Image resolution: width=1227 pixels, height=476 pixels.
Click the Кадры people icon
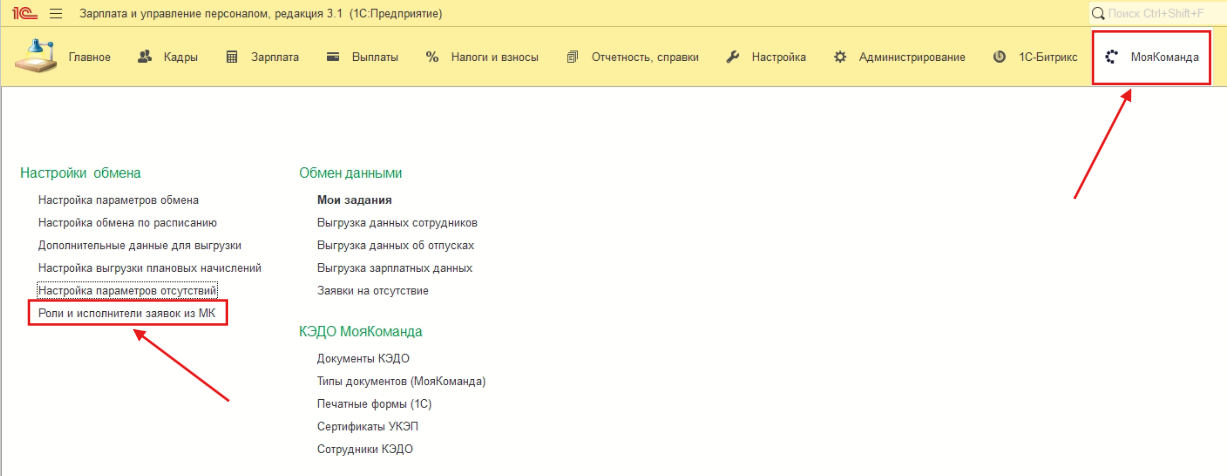[144, 57]
